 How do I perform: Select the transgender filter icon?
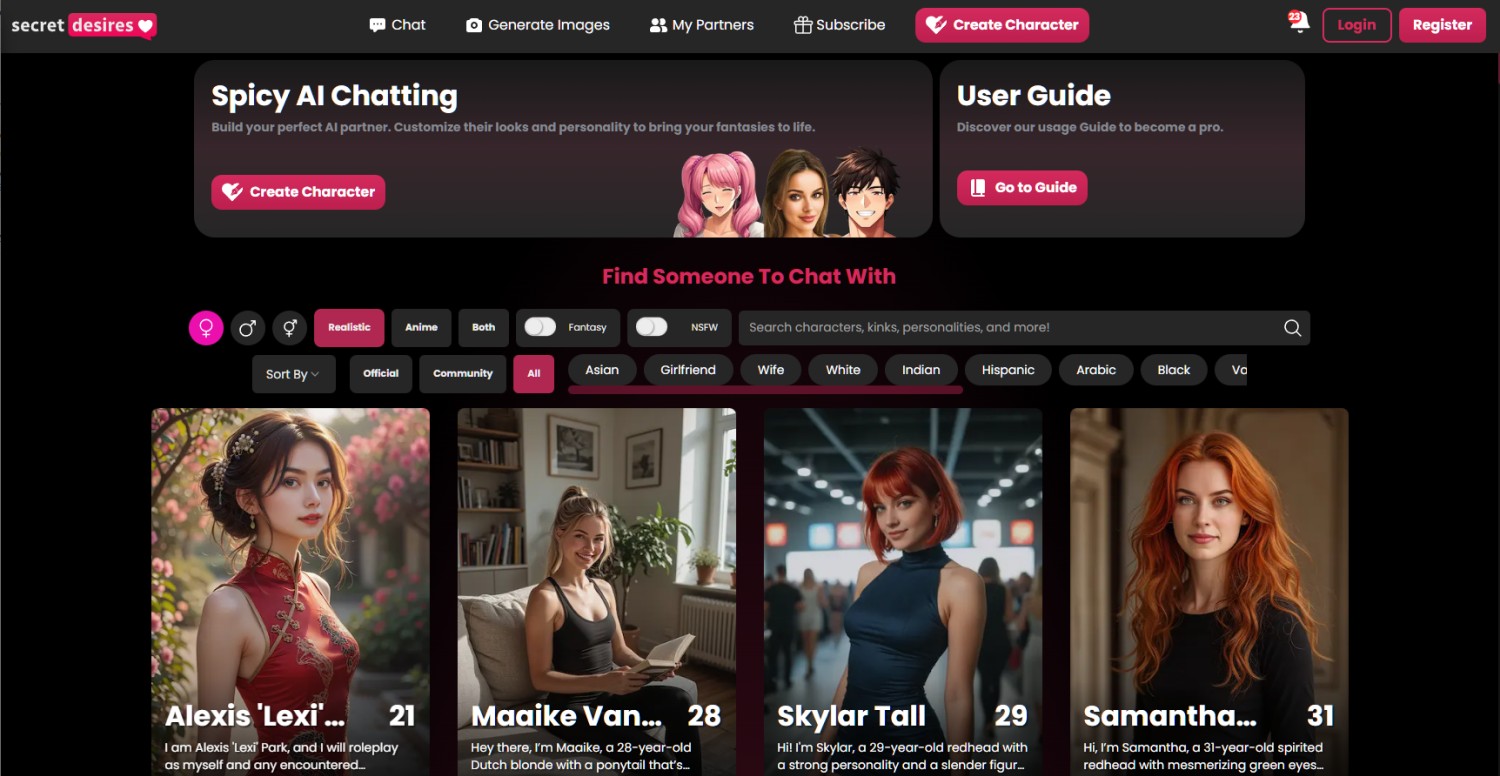click(x=290, y=328)
